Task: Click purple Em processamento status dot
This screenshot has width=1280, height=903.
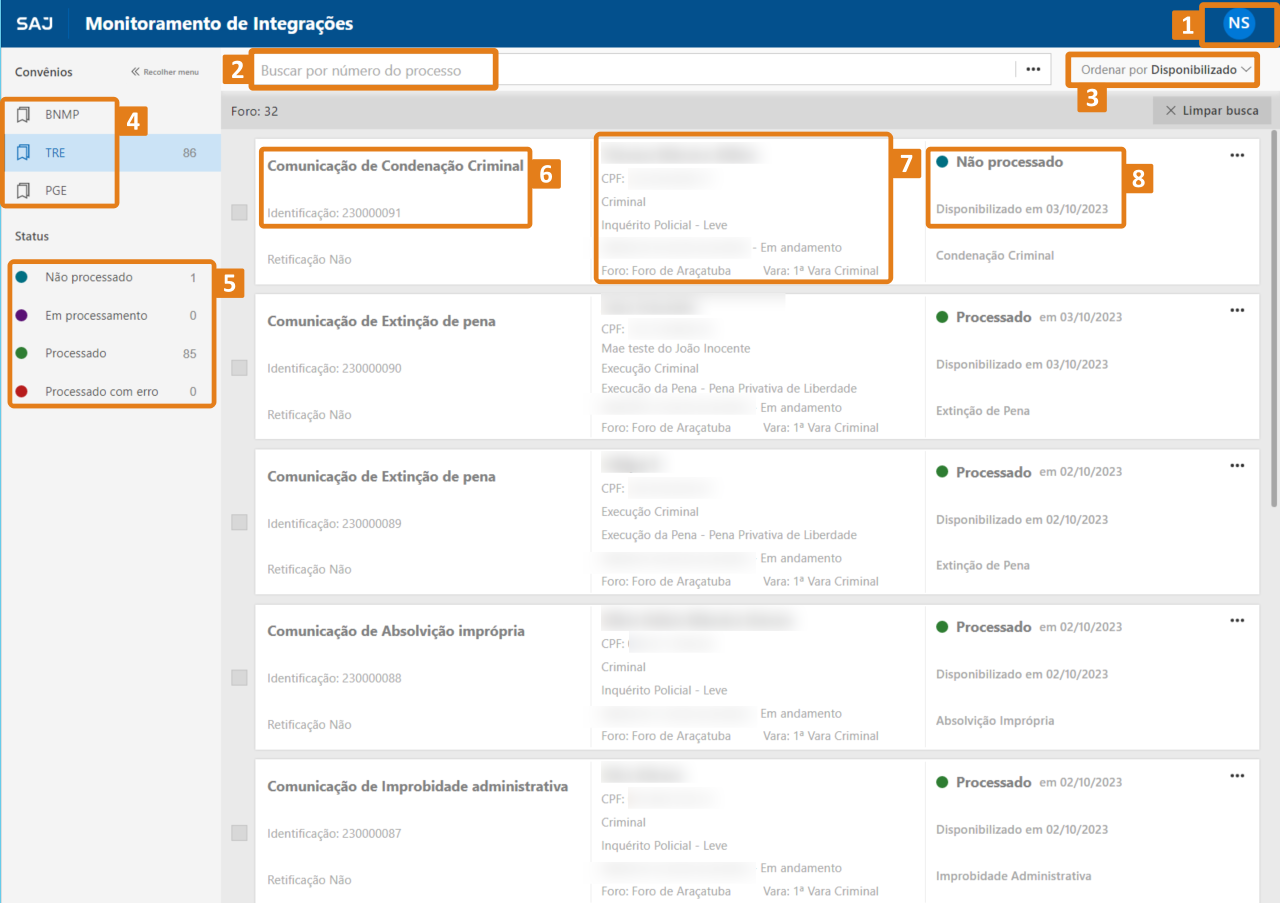Action: coord(22,315)
